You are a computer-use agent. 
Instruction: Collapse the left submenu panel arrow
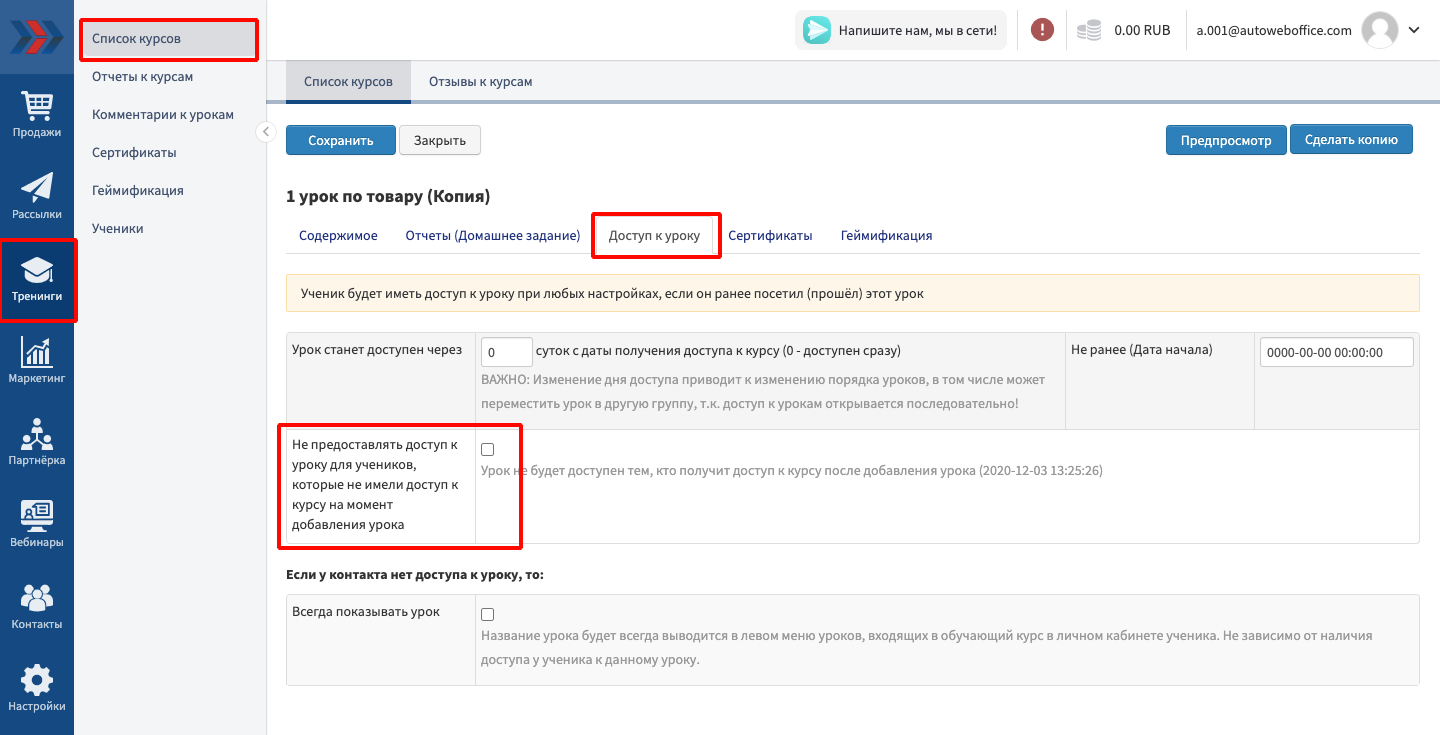click(265, 132)
